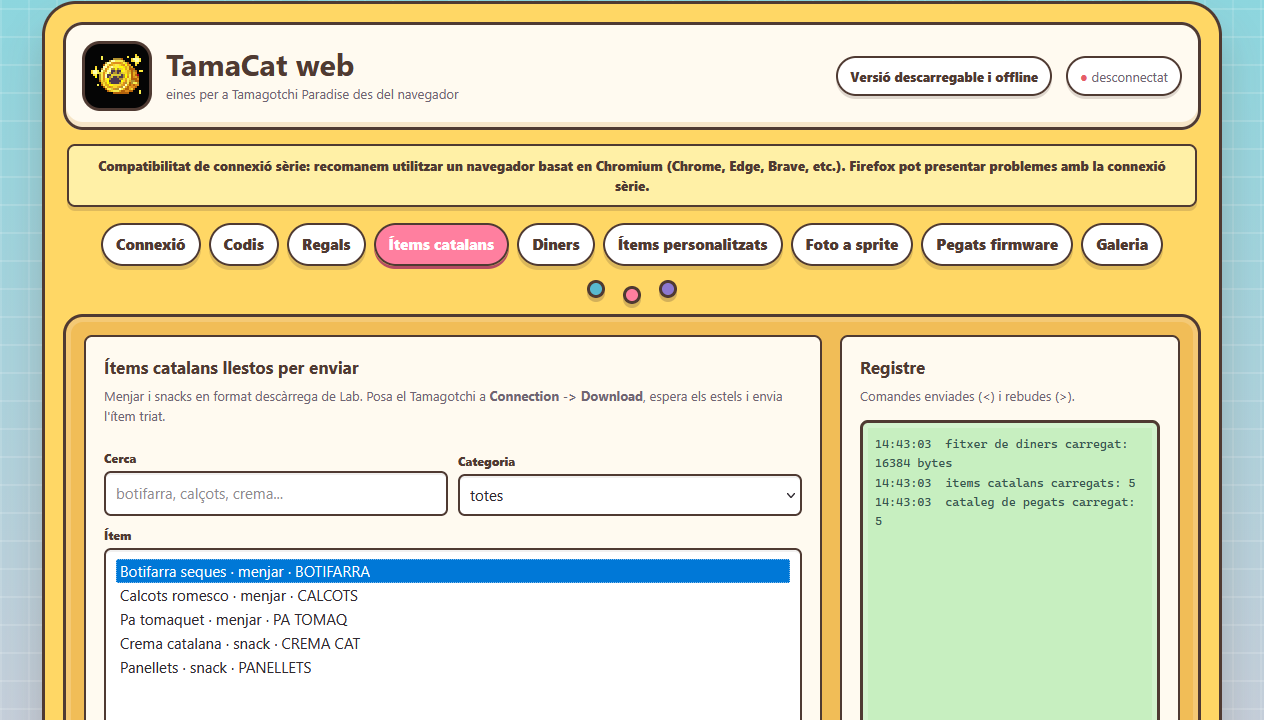Click log entry items catalans carregats: 5

coord(1005,483)
